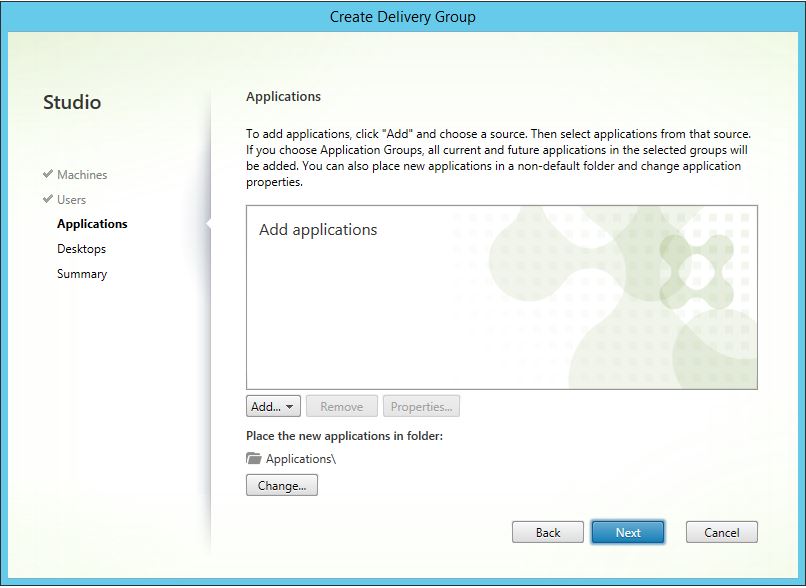The height and width of the screenshot is (588, 806).
Task: Switch to the Desktops step
Action: [81, 248]
